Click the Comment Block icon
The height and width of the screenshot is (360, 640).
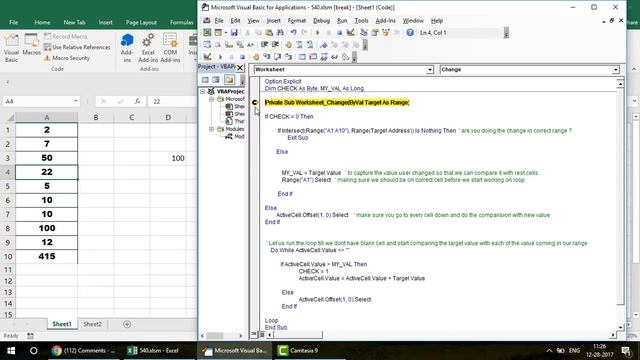(300, 45)
